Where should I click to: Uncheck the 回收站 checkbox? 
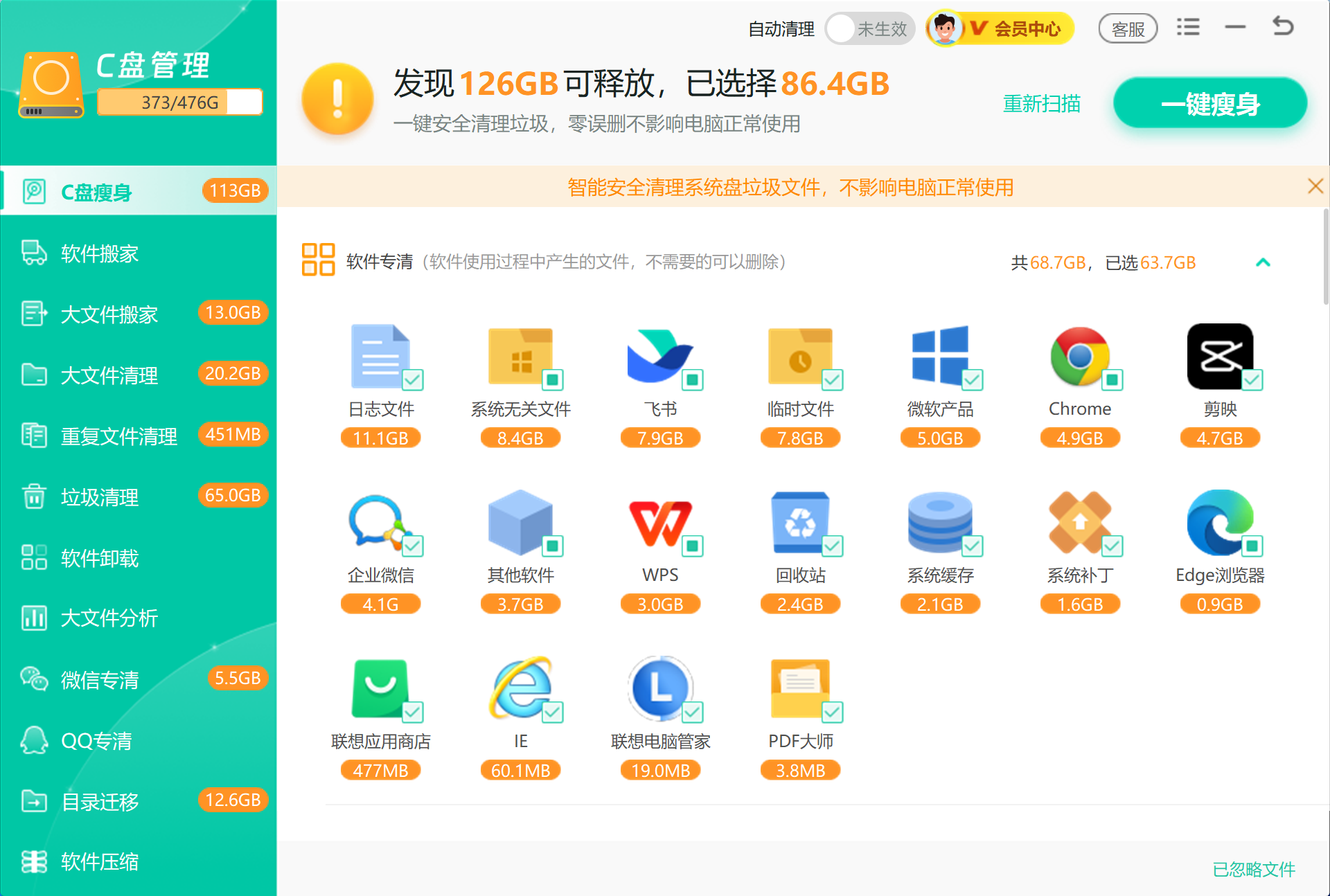pos(833,546)
